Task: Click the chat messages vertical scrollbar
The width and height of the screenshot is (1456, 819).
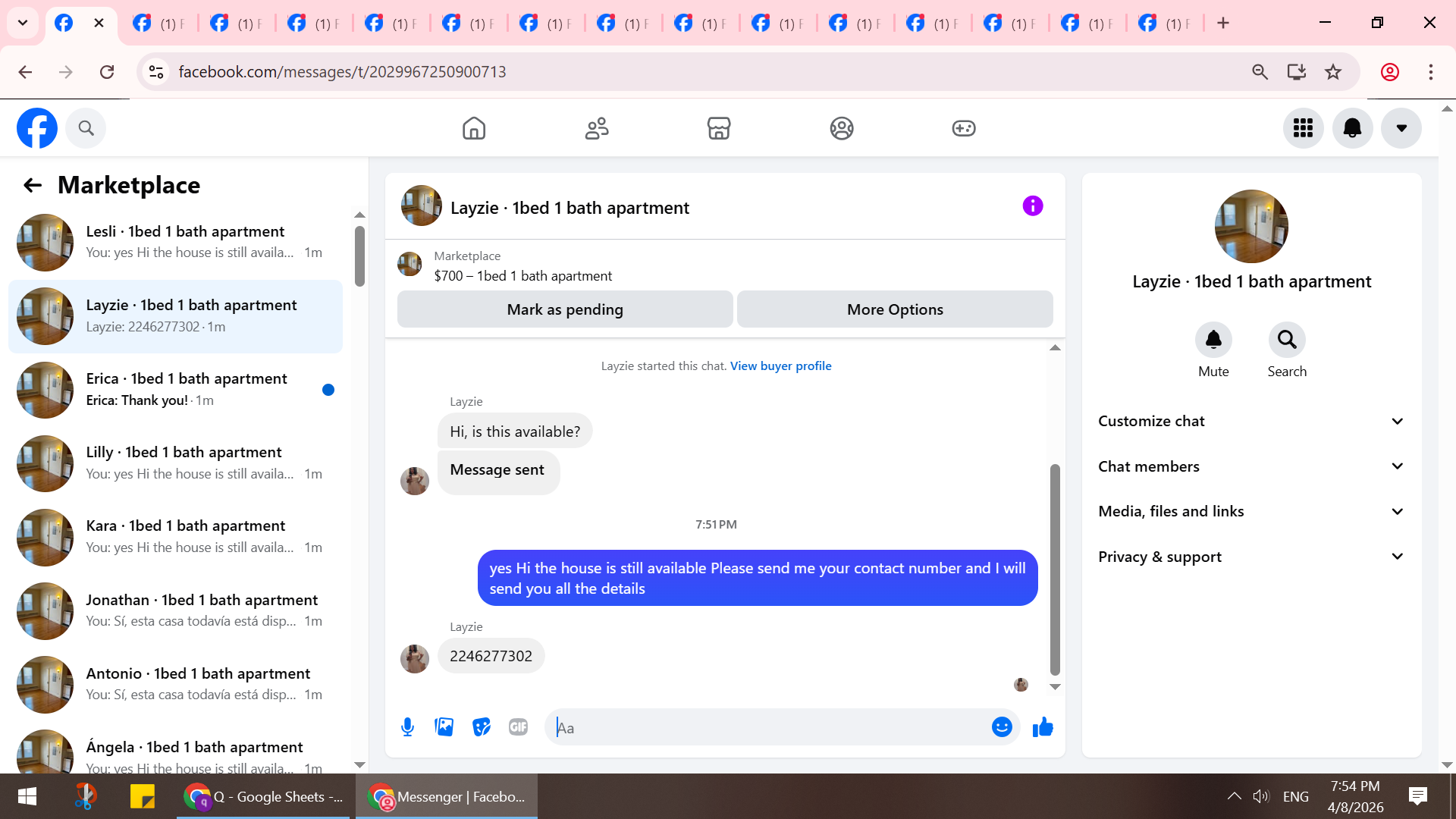Action: [1054, 569]
